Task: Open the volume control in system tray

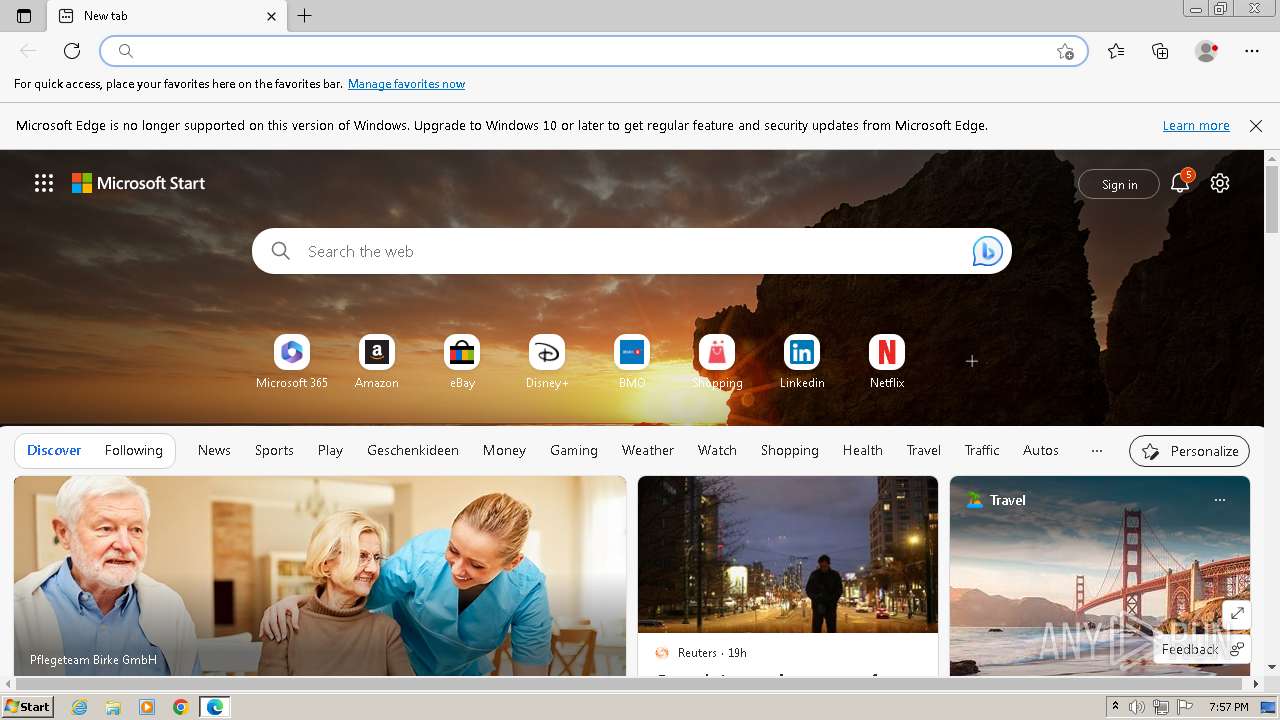Action: [x=1137, y=707]
